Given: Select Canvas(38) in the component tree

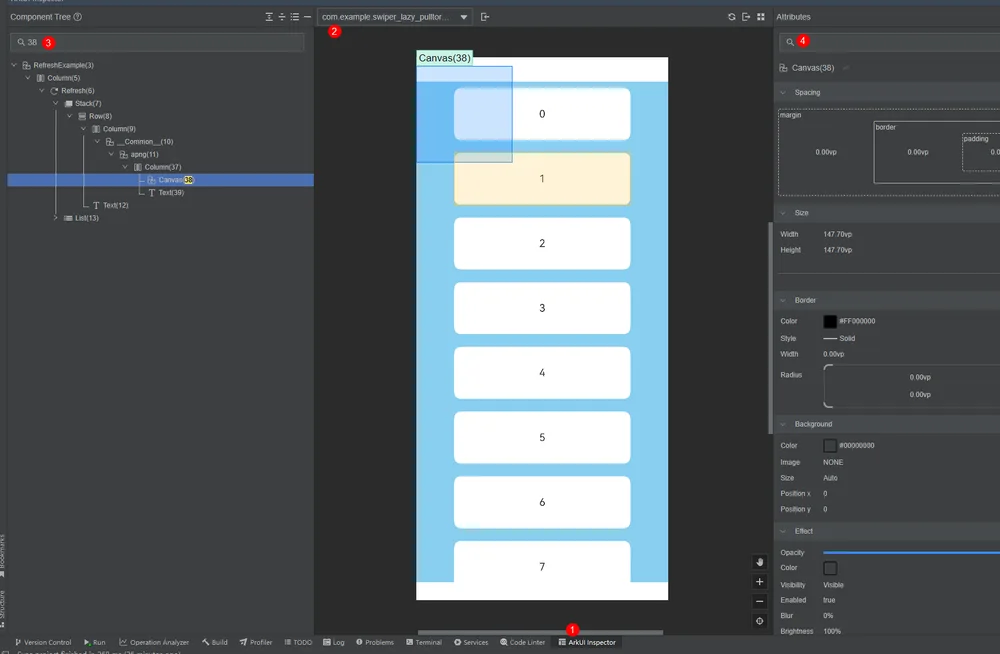Looking at the screenshot, I should (161, 180).
